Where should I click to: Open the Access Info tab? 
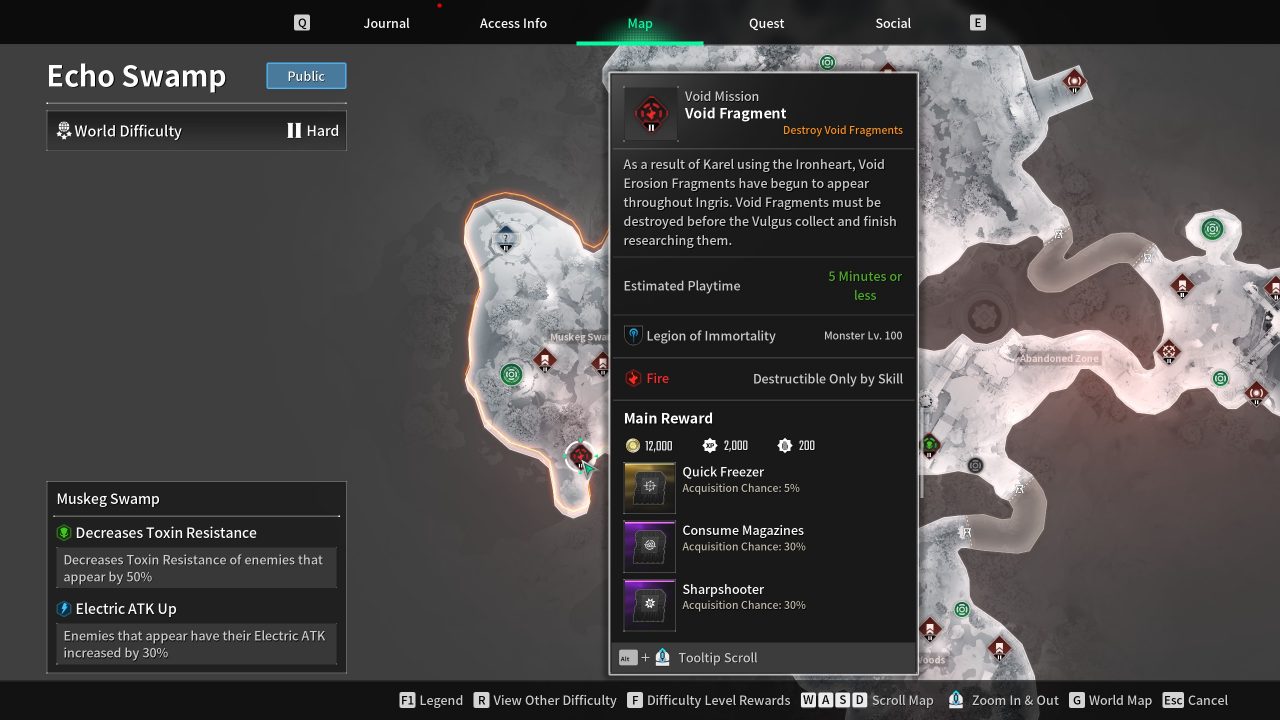(513, 22)
